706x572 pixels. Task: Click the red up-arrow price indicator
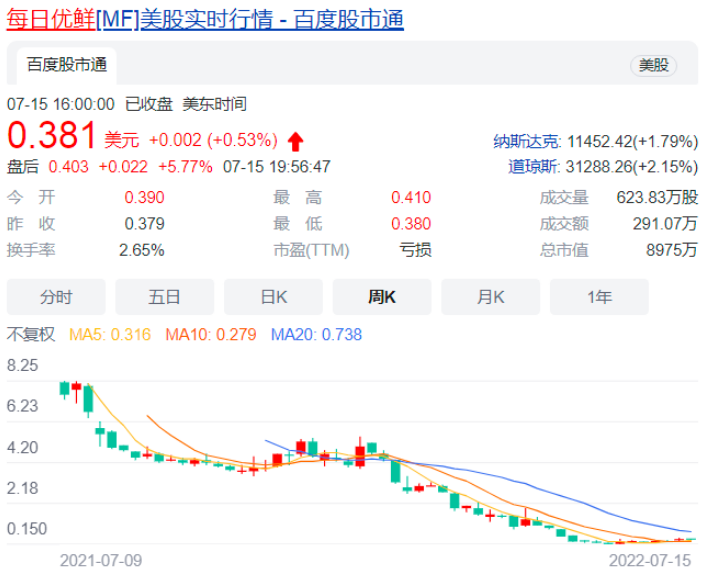[x=295, y=141]
